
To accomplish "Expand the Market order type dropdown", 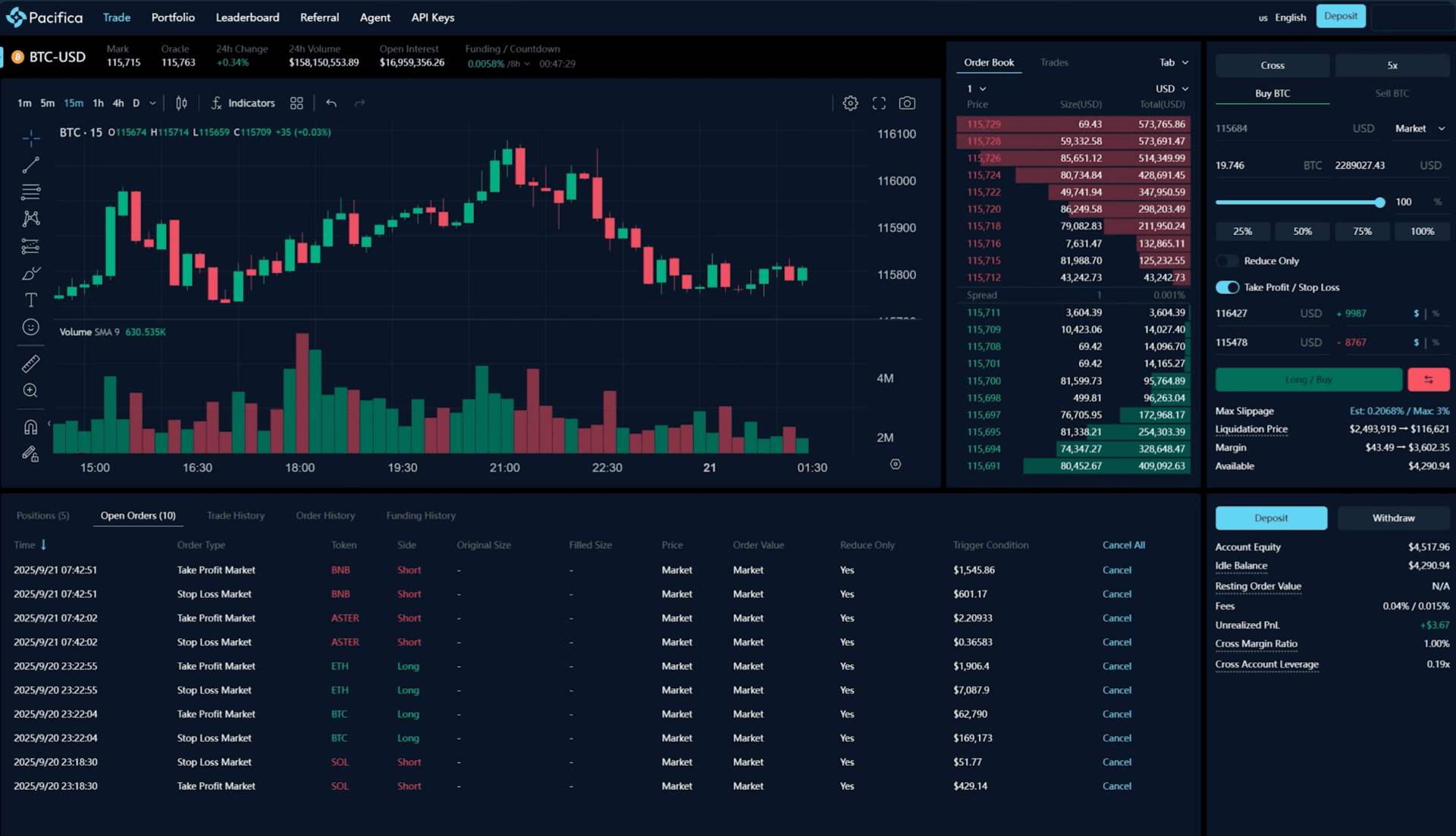I will click(x=1420, y=129).
